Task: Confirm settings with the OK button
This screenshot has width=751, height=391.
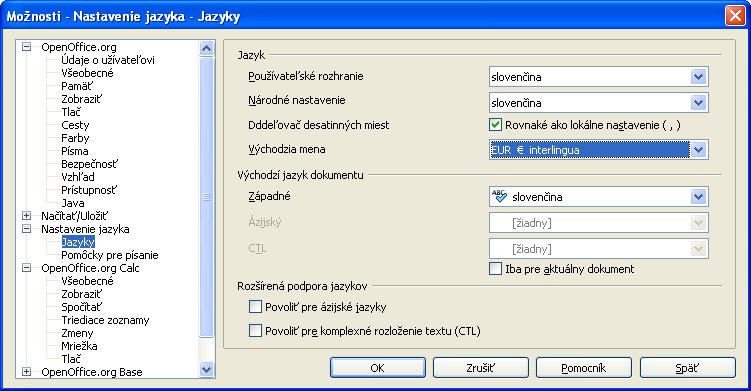Action: [x=377, y=368]
